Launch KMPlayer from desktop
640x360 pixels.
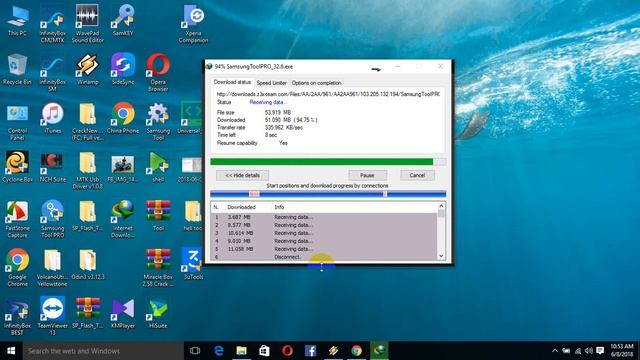(122, 313)
